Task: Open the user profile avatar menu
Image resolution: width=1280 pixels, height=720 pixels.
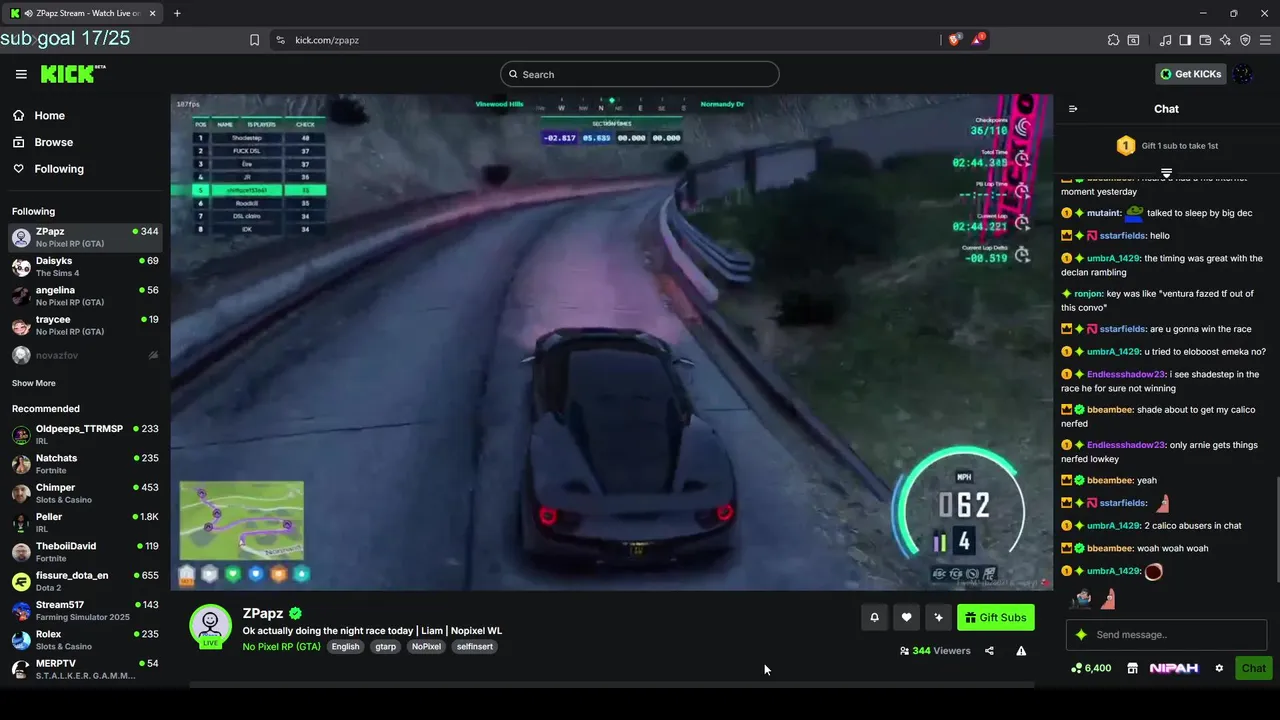Action: pyautogui.click(x=1243, y=74)
